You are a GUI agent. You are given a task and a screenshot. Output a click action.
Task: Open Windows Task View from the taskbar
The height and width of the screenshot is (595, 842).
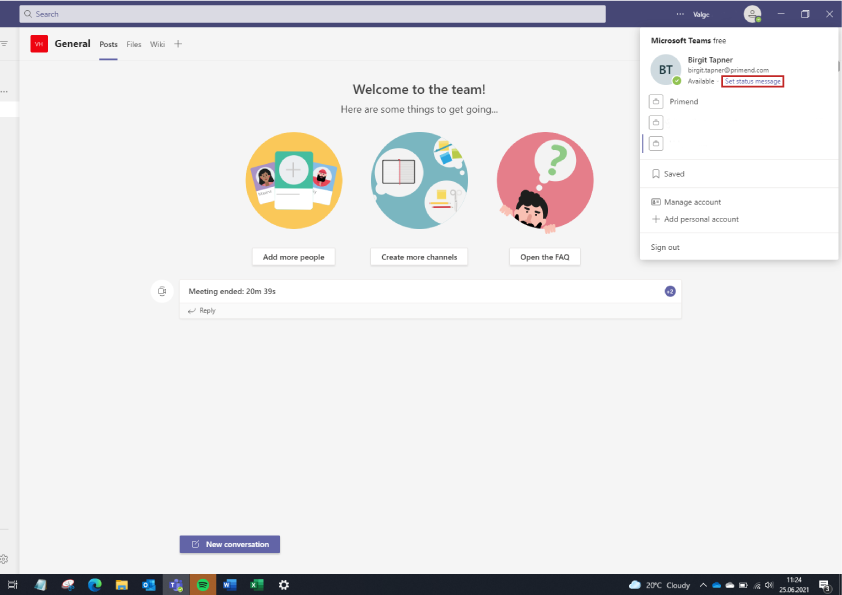[13, 585]
